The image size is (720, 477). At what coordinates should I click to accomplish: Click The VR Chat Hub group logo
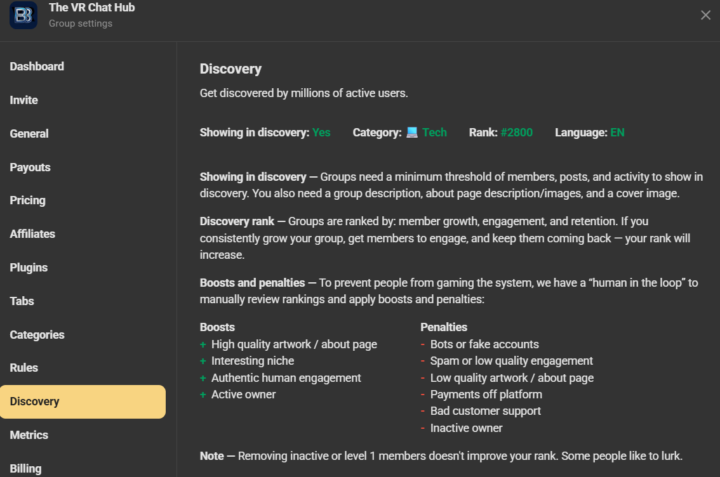23,15
